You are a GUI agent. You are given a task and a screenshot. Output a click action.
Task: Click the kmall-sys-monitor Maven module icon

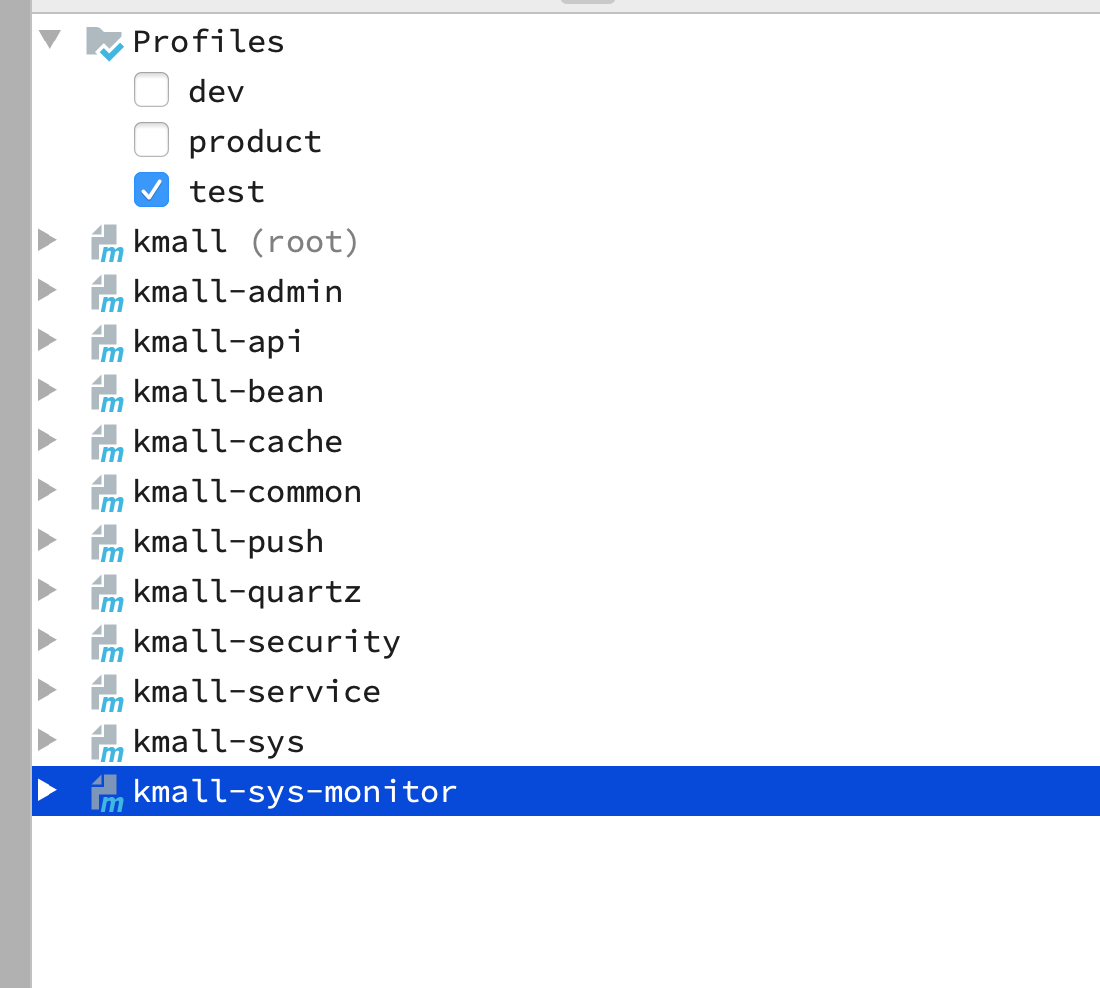click(107, 793)
